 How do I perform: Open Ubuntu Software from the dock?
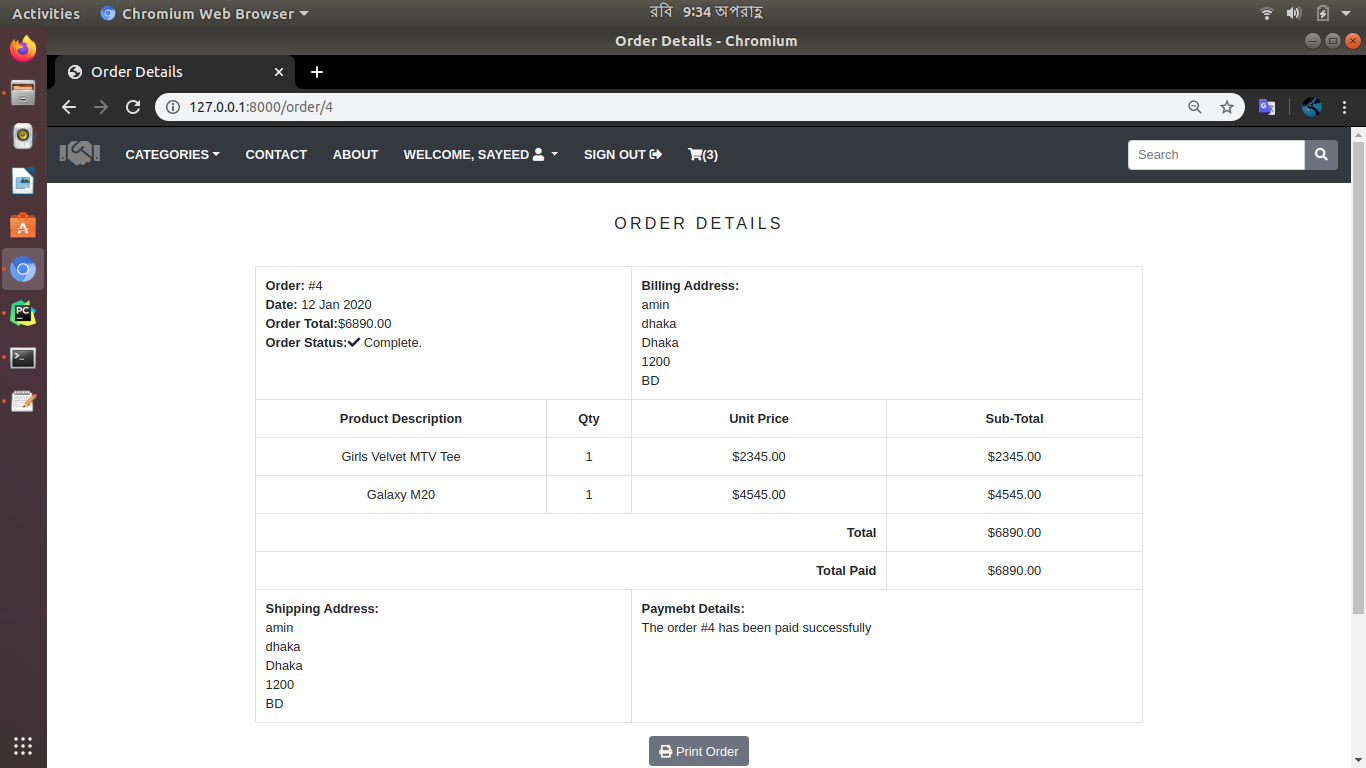[23, 225]
